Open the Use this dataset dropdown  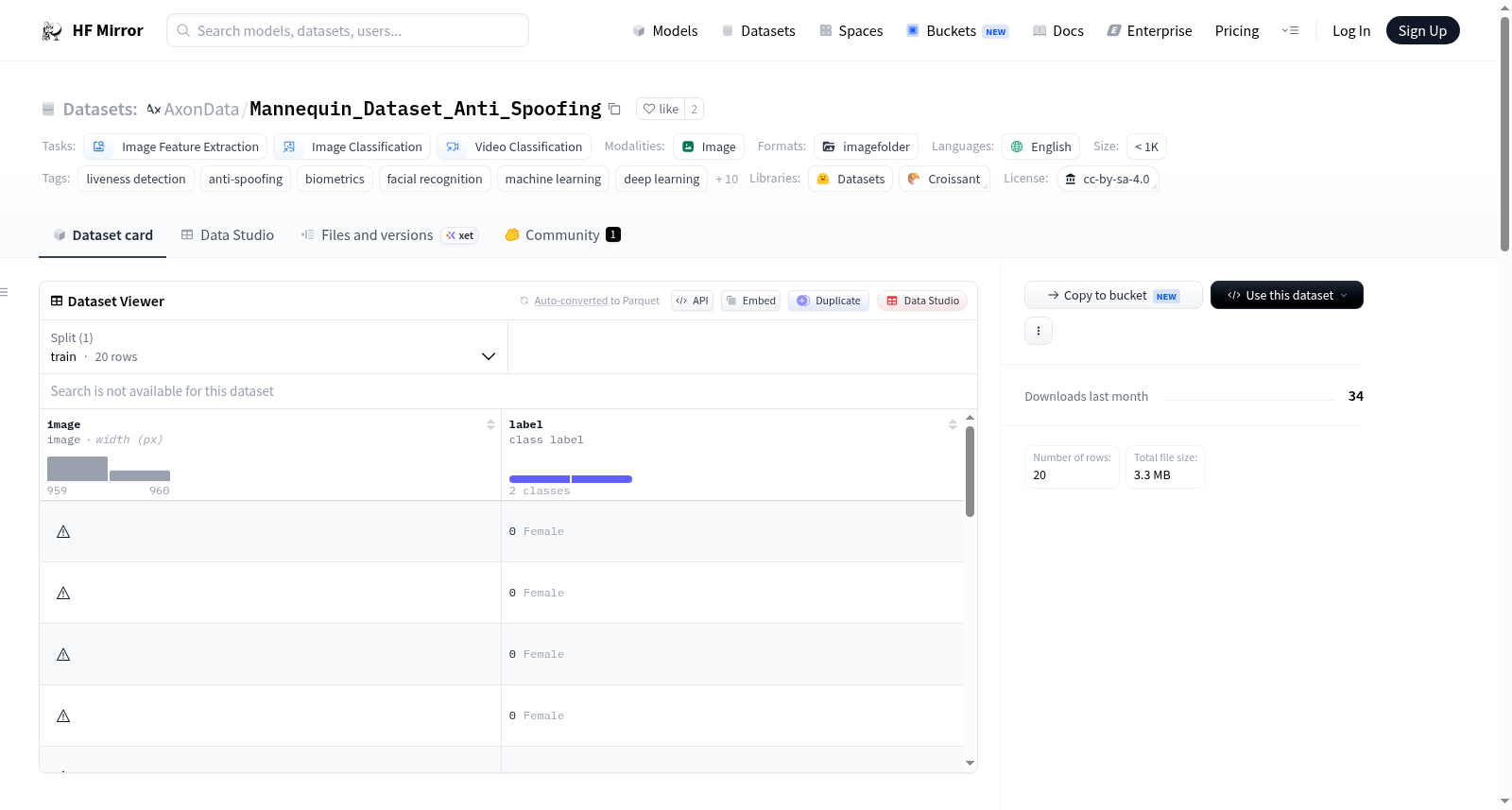pyautogui.click(x=1286, y=295)
